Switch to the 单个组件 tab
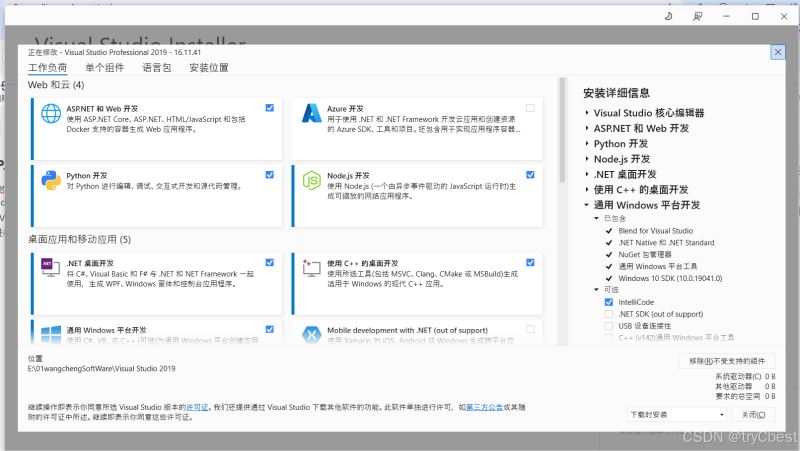This screenshot has width=800, height=451. [x=105, y=67]
